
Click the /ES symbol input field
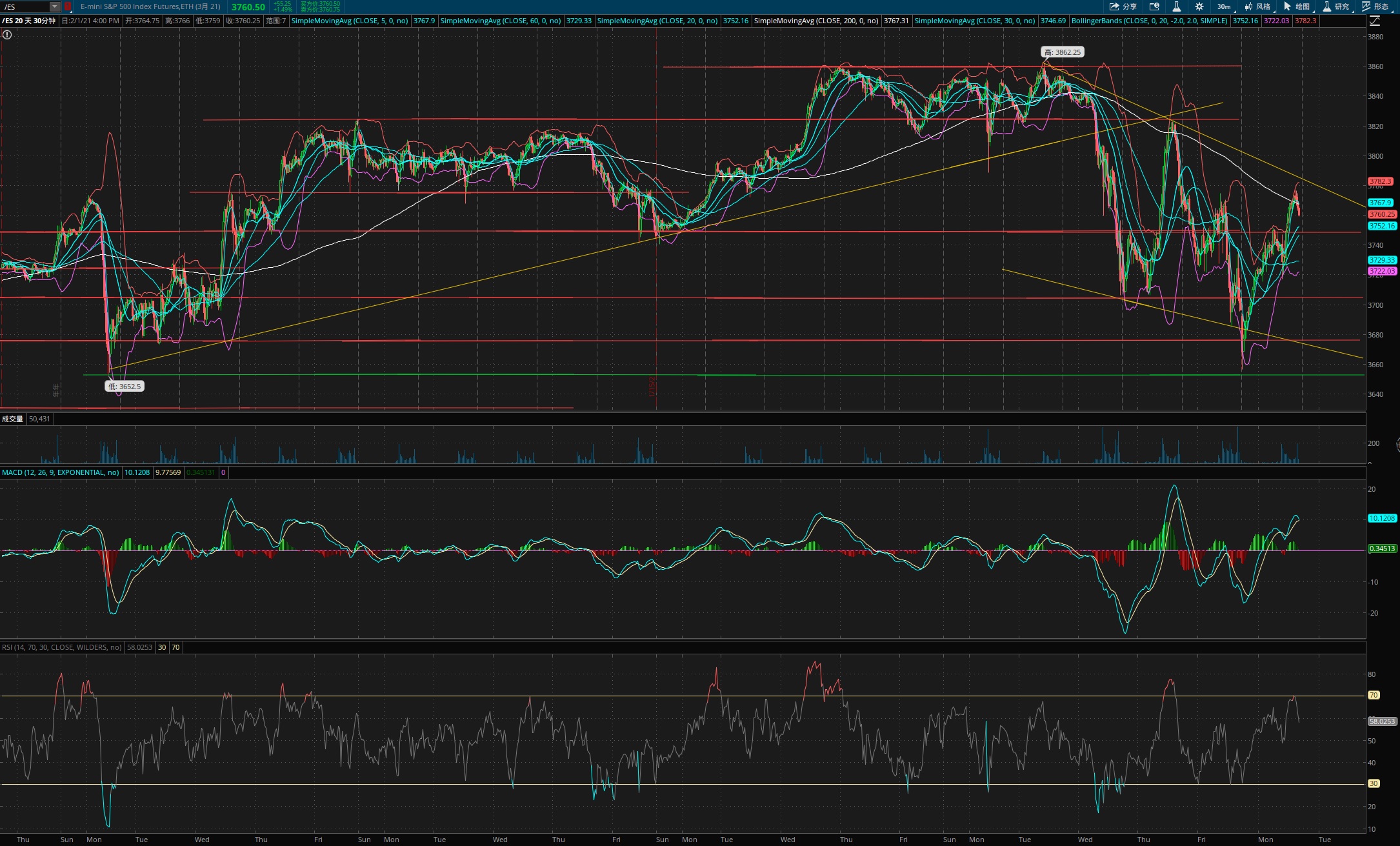[26, 6]
